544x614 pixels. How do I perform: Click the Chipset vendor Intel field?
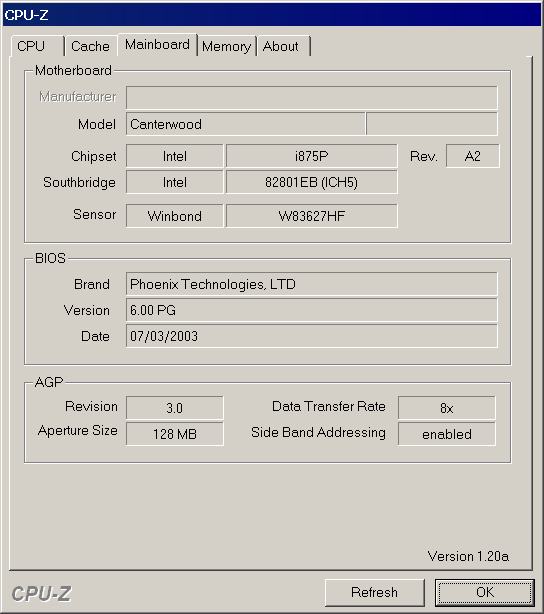pyautogui.click(x=175, y=156)
